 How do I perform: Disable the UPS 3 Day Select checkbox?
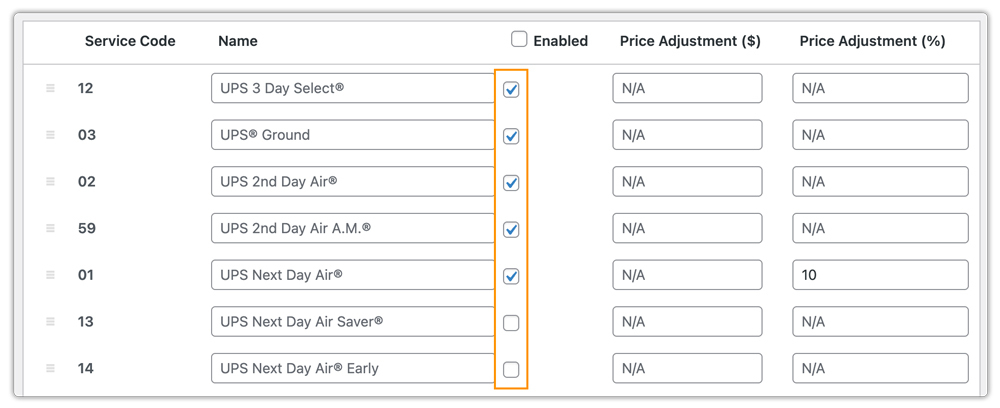pos(511,89)
